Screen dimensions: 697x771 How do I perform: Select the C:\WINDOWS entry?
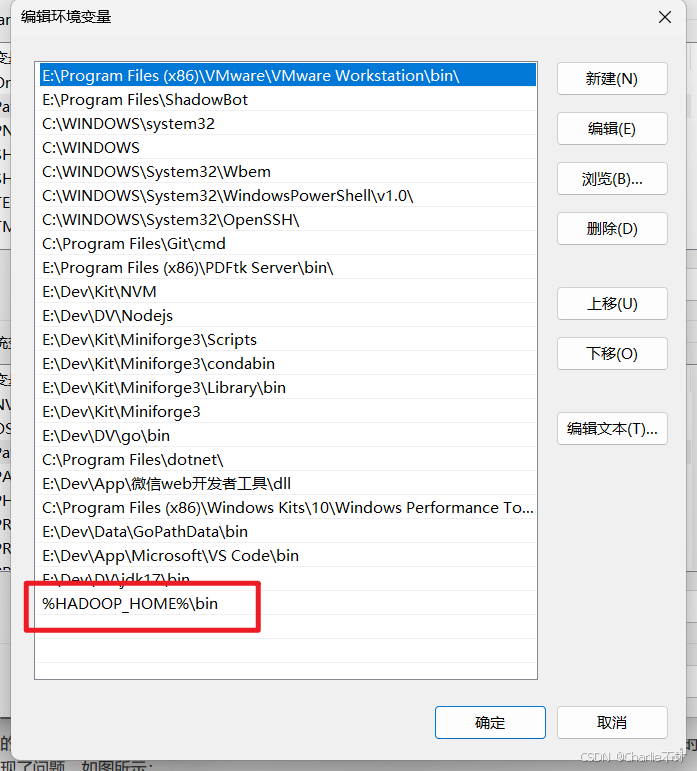click(x=286, y=148)
